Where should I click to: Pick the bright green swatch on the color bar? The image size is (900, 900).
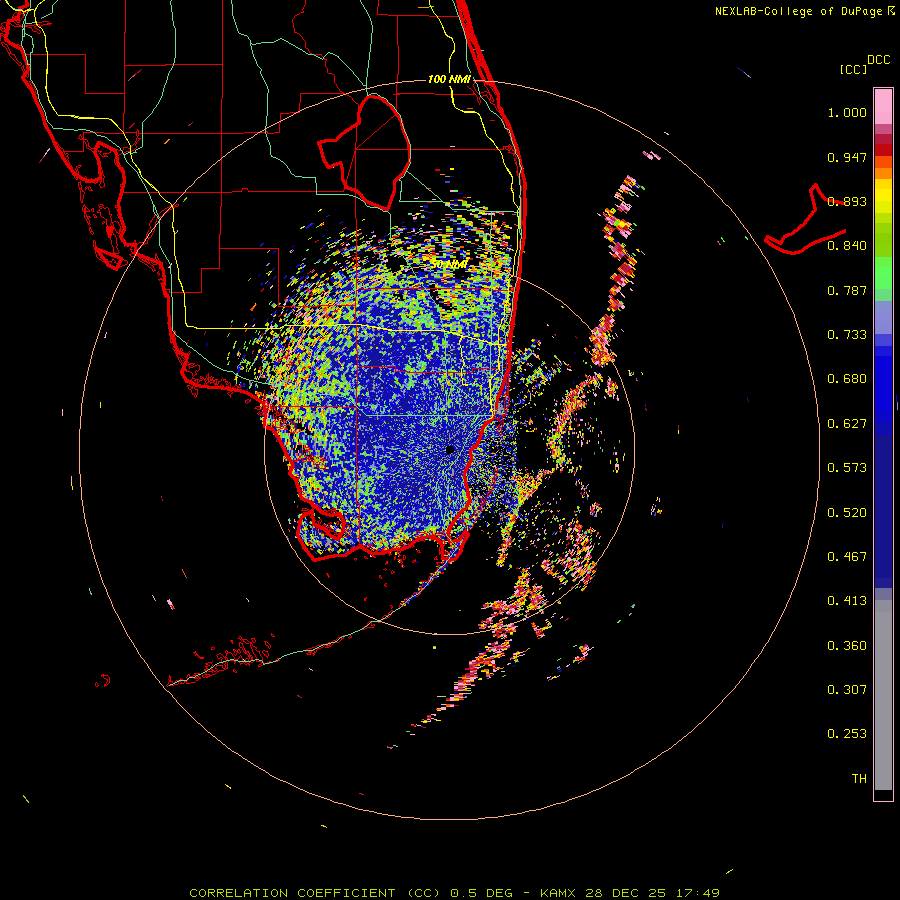pyautogui.click(x=883, y=273)
